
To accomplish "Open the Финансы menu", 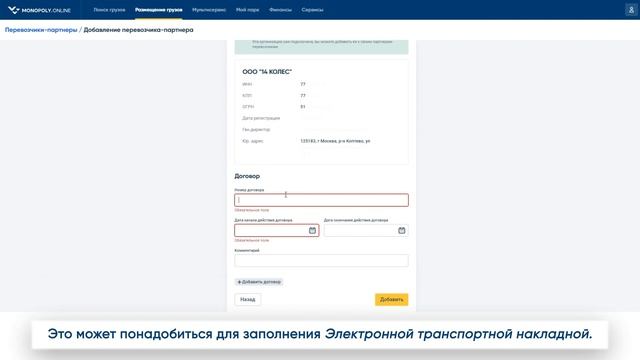I will [x=280, y=10].
